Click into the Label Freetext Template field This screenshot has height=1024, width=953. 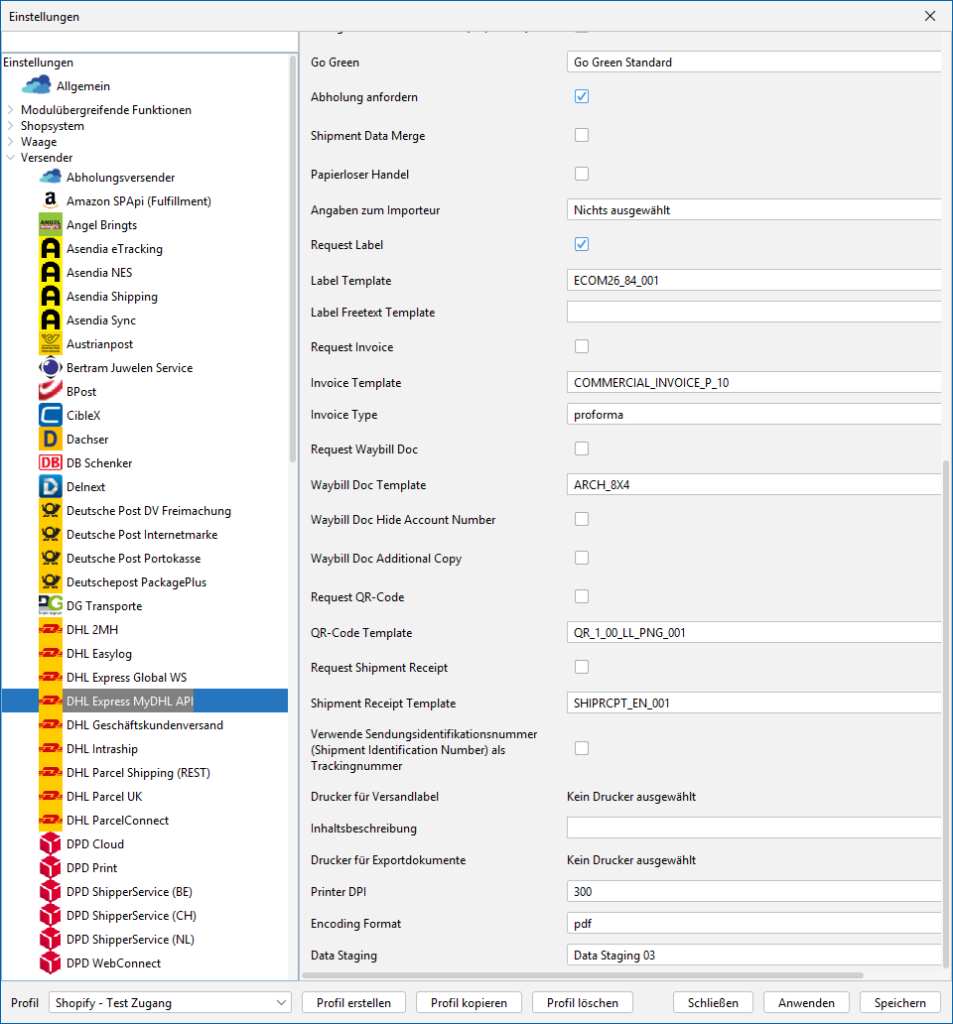pyautogui.click(x=754, y=312)
